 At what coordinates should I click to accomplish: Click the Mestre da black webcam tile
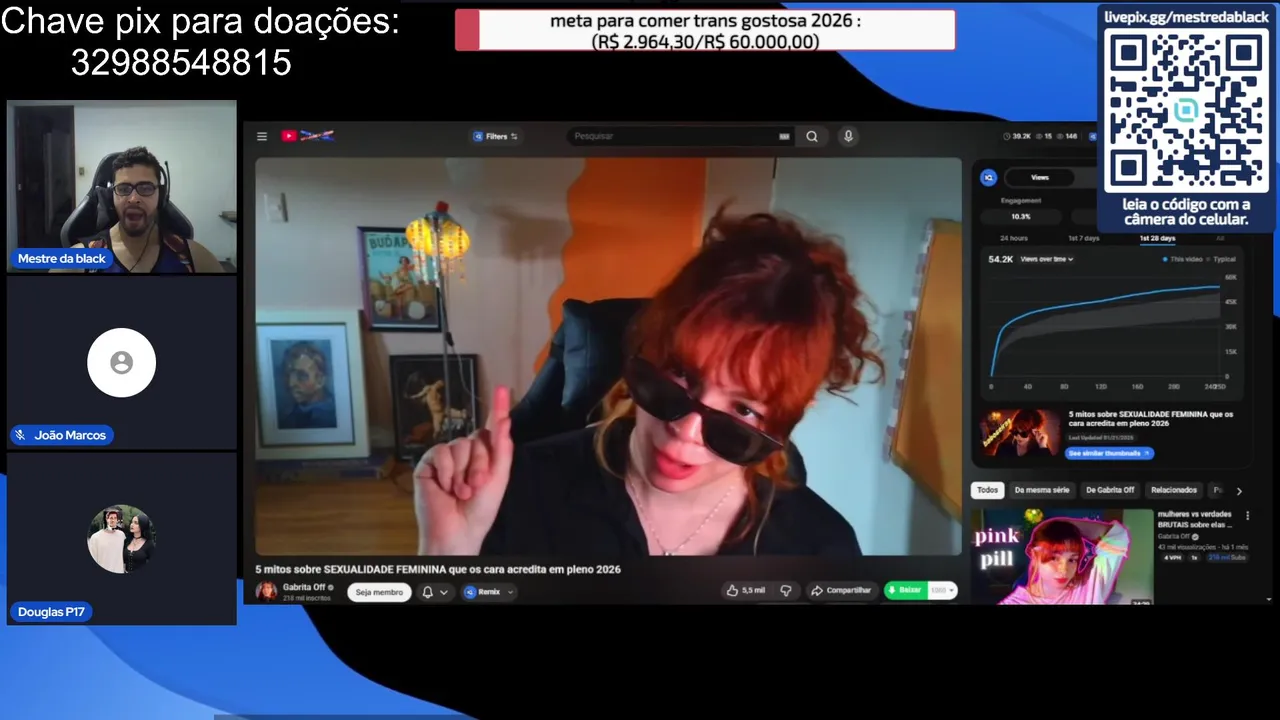pos(122,186)
